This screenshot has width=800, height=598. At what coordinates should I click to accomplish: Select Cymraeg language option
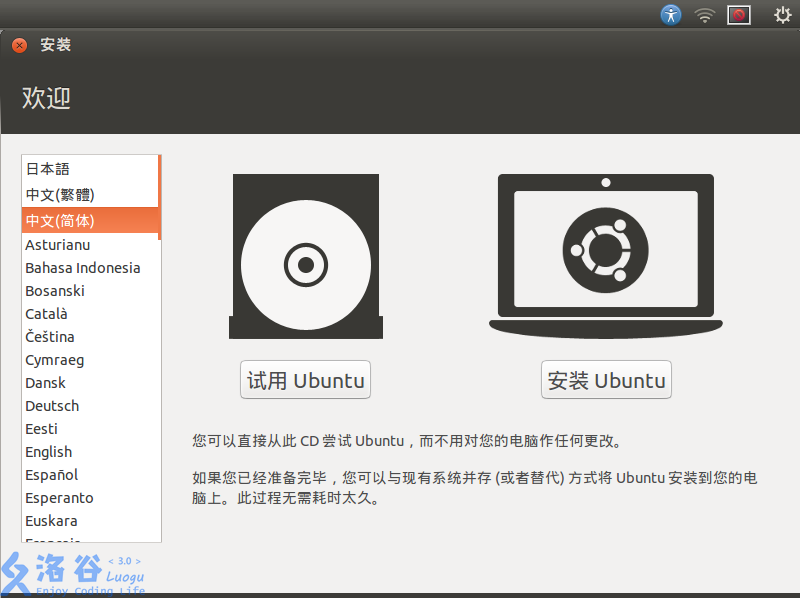[x=90, y=360]
